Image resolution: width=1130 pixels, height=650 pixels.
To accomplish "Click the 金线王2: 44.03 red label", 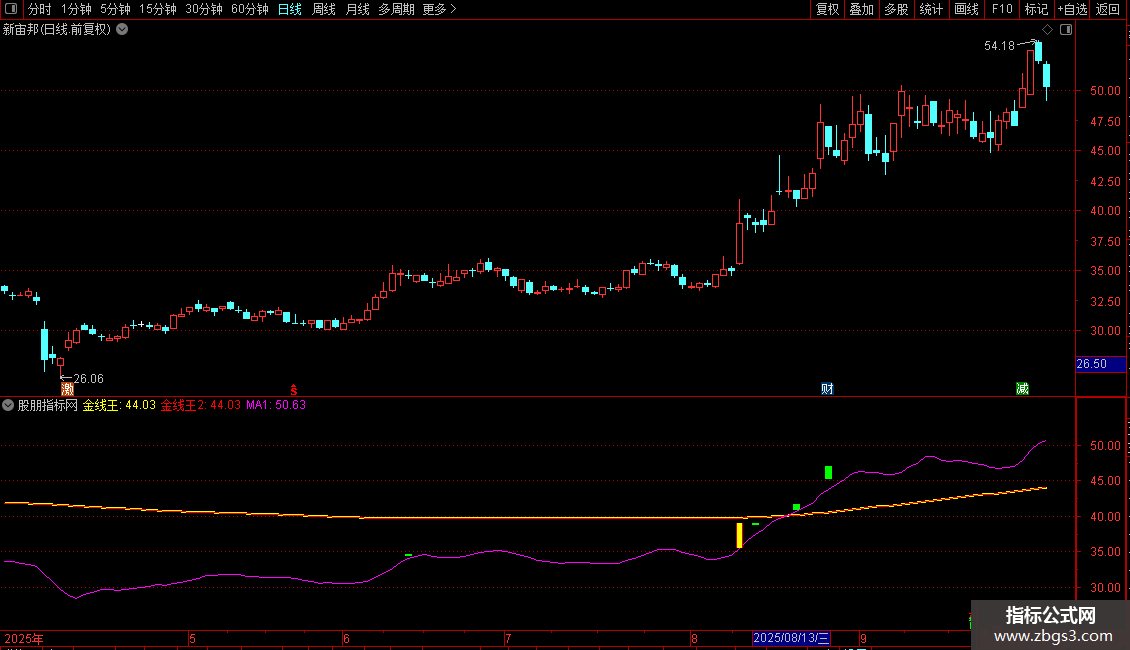I will (200, 405).
